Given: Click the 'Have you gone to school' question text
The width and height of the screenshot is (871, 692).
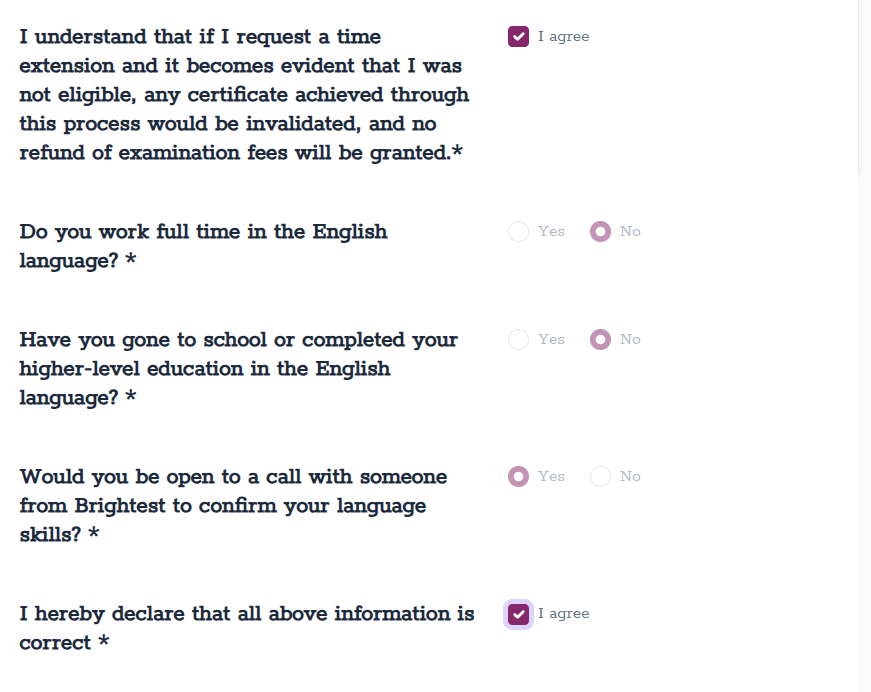Looking at the screenshot, I should (x=238, y=369).
